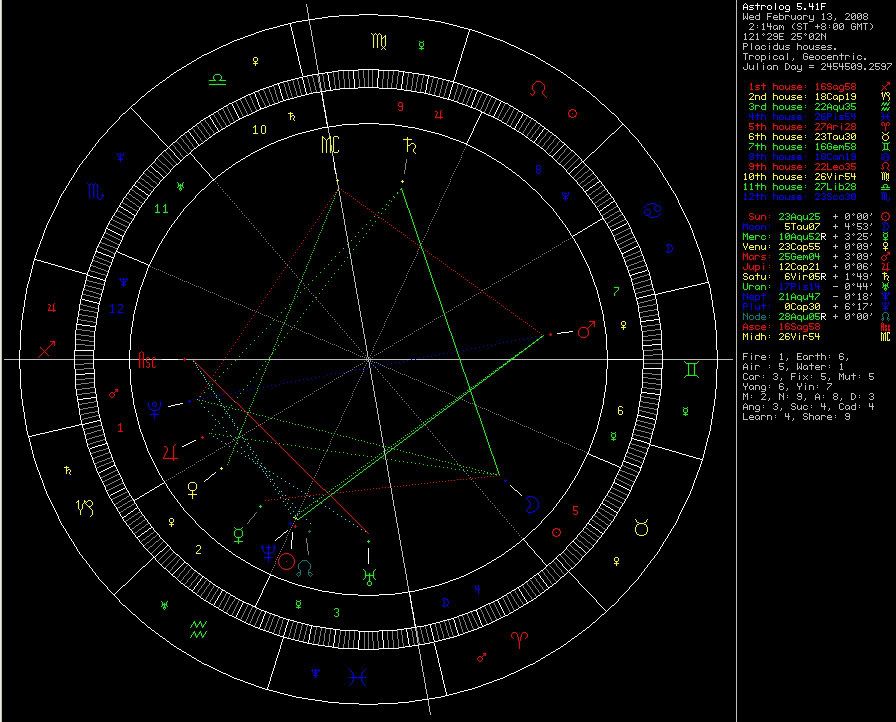This screenshot has height=722, width=896.
Task: Click the large yellow Venus glyph in the wheel
Action: click(193, 488)
